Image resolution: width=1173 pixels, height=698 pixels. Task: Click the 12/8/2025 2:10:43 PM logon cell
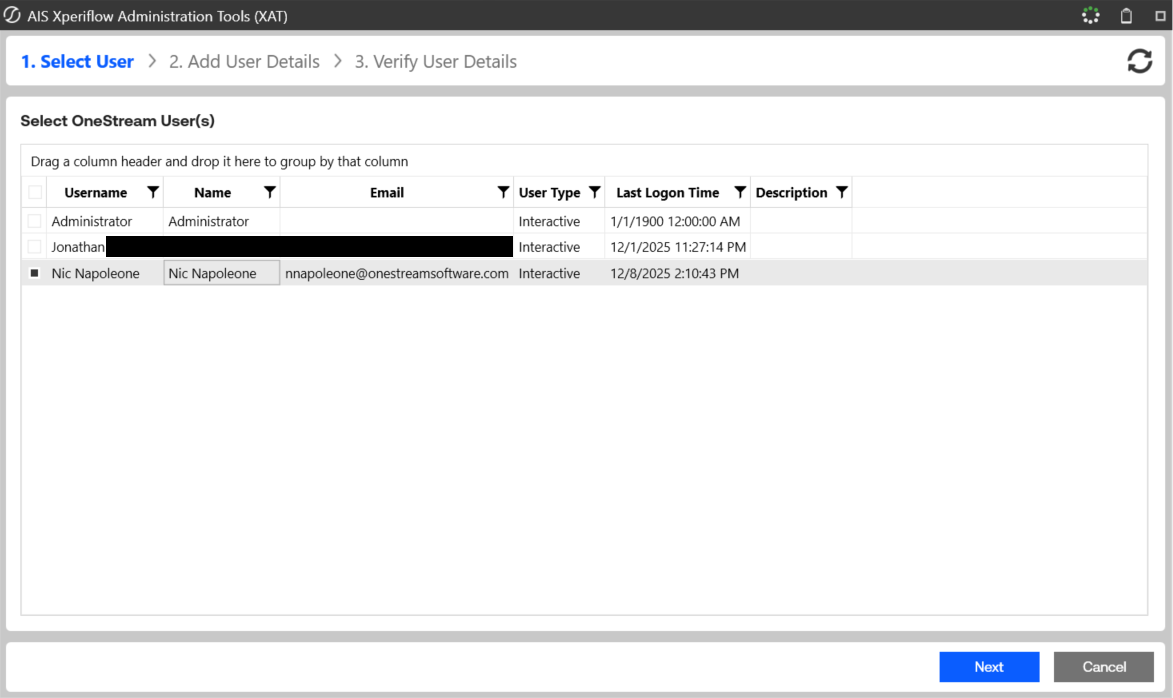click(x=677, y=273)
